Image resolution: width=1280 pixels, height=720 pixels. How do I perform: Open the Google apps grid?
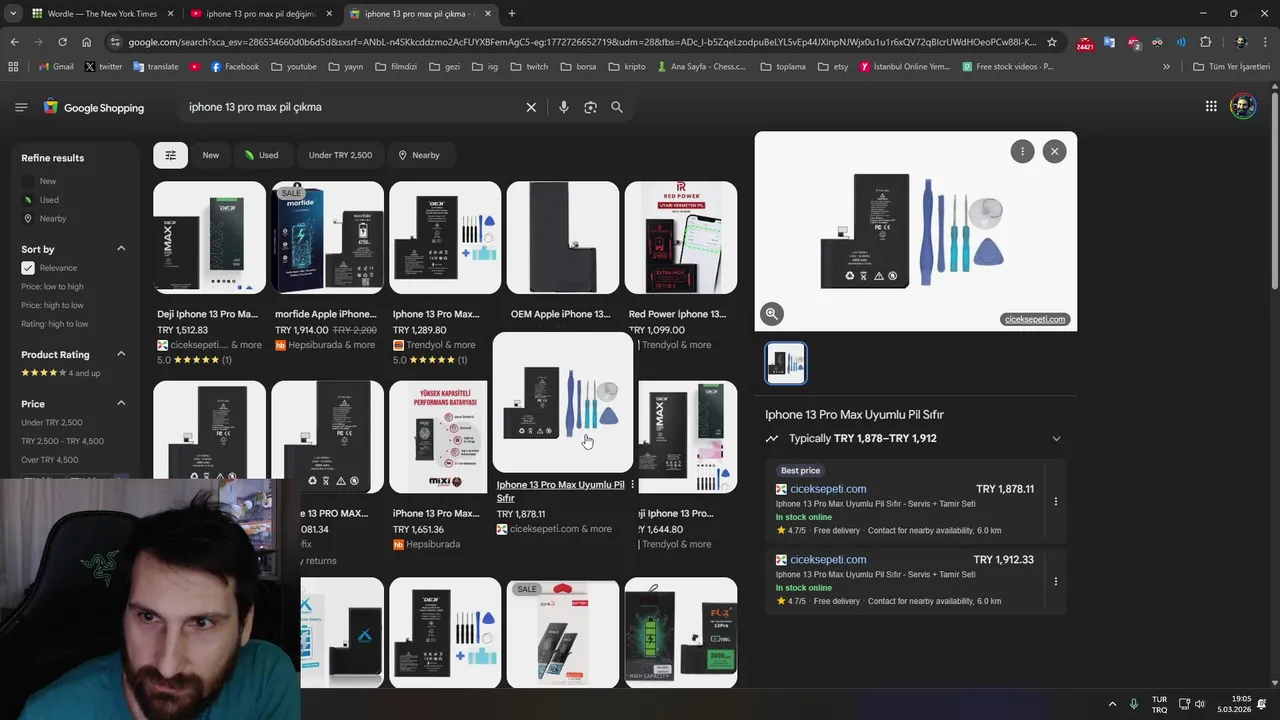tap(1211, 106)
